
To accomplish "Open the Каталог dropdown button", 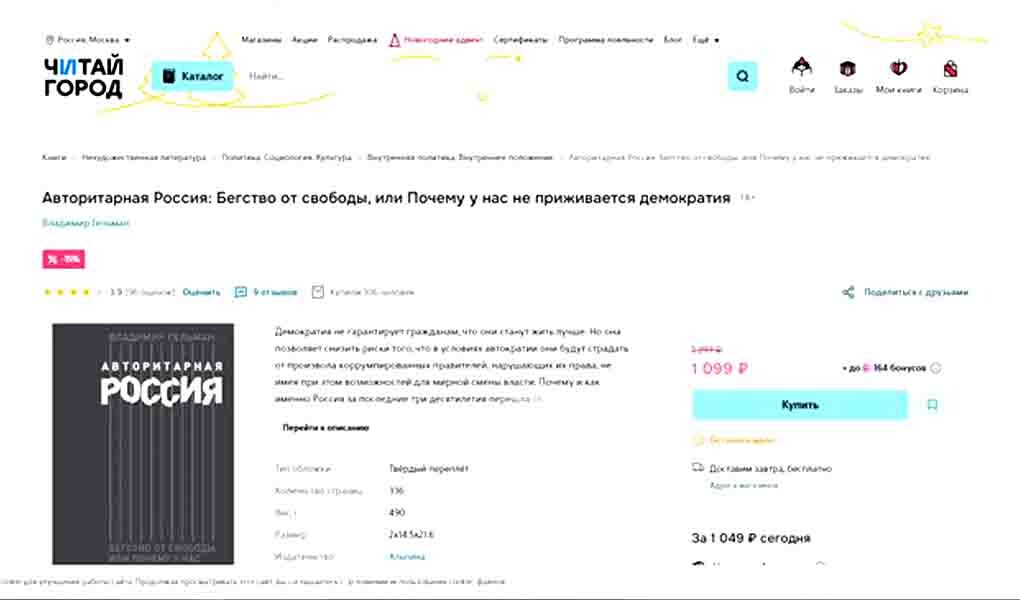I will (193, 75).
